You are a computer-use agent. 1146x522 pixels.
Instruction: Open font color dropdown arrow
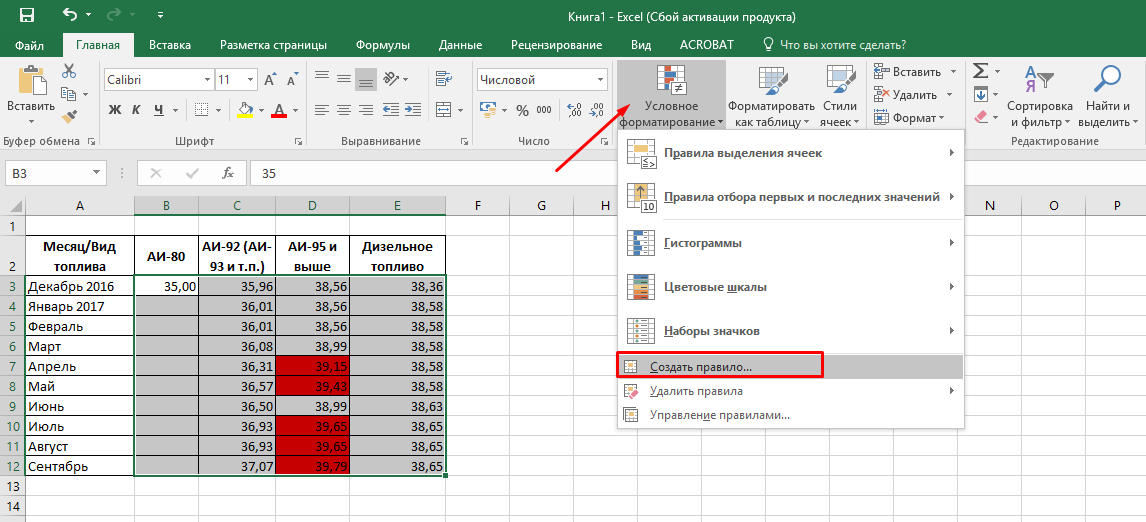295,110
